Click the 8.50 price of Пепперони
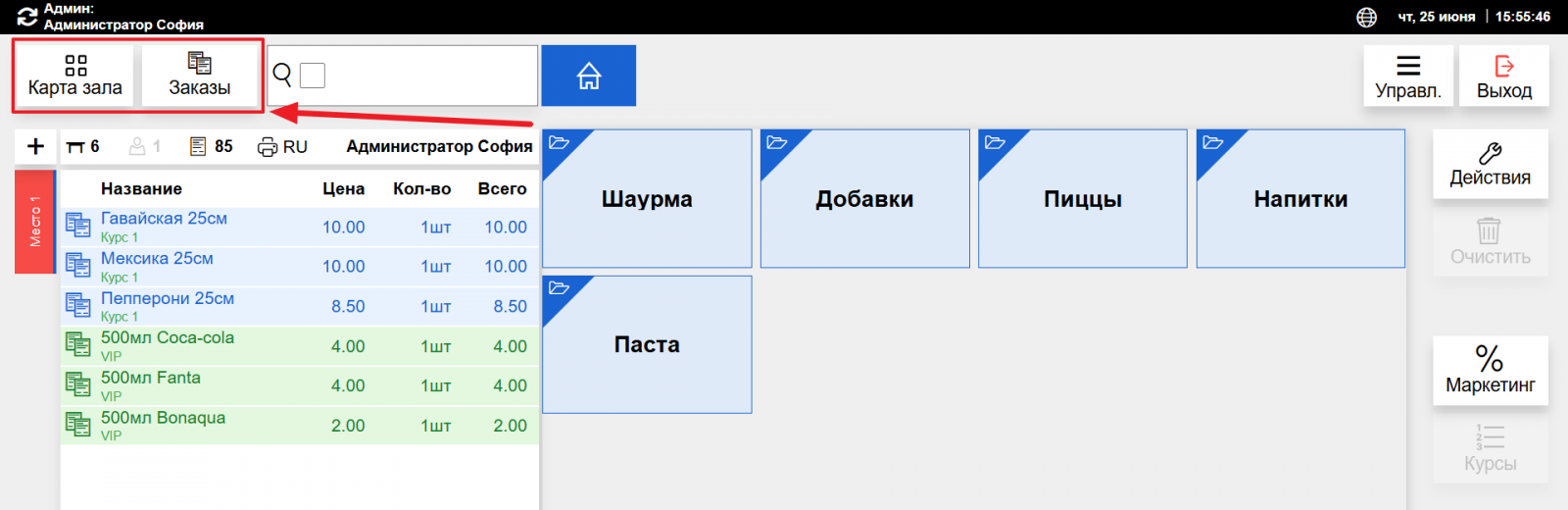Screen dimensions: 1568x510 click(348, 306)
